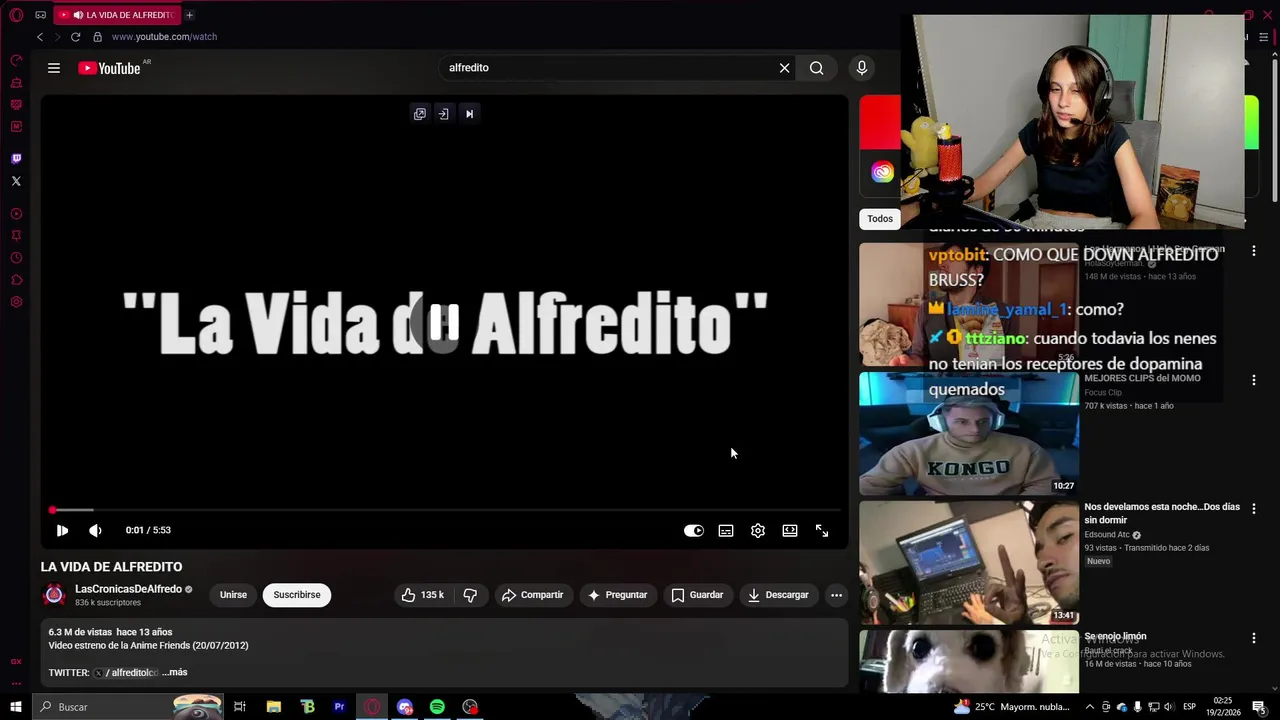Image resolution: width=1280 pixels, height=720 pixels.
Task: Click the youtube.com address bar
Action: pos(164,37)
